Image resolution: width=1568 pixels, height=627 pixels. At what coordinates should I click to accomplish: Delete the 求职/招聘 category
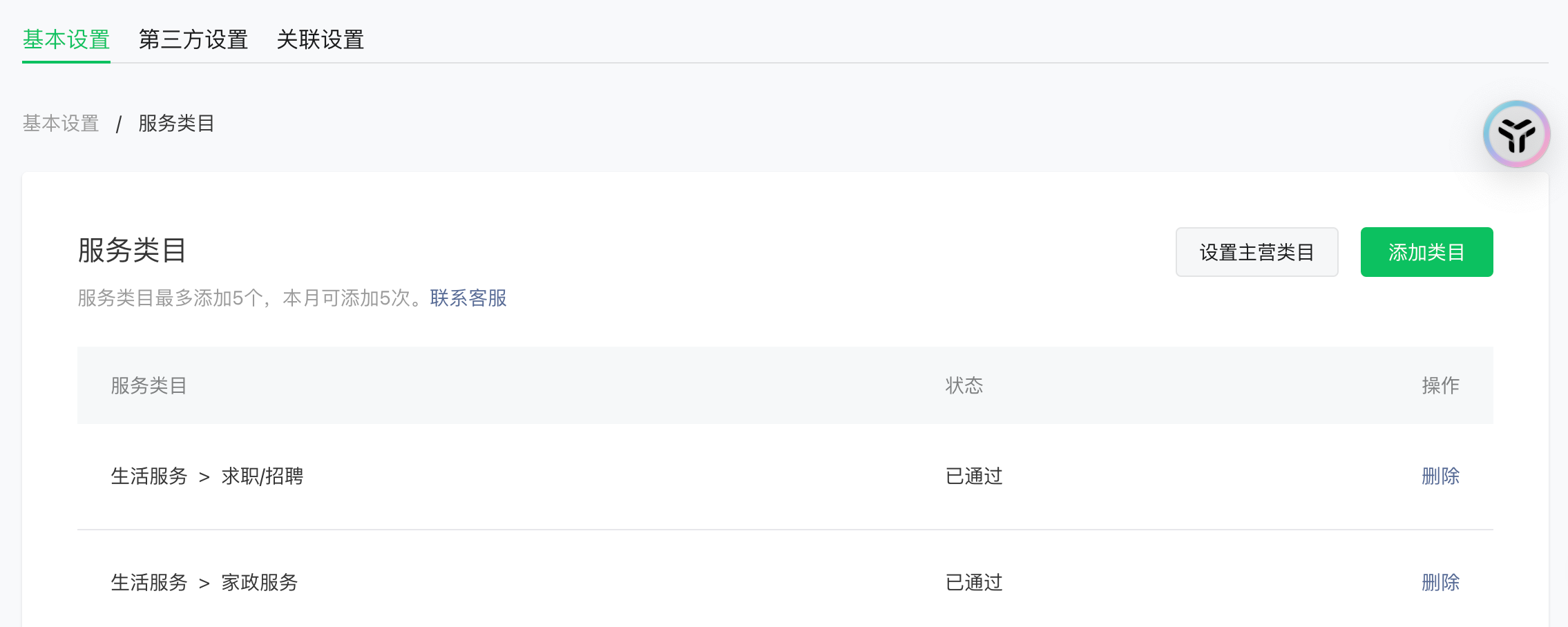click(x=1440, y=476)
